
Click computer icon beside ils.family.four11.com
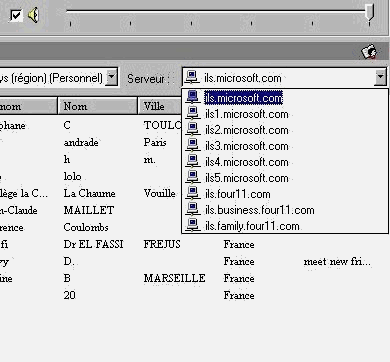pos(193,226)
